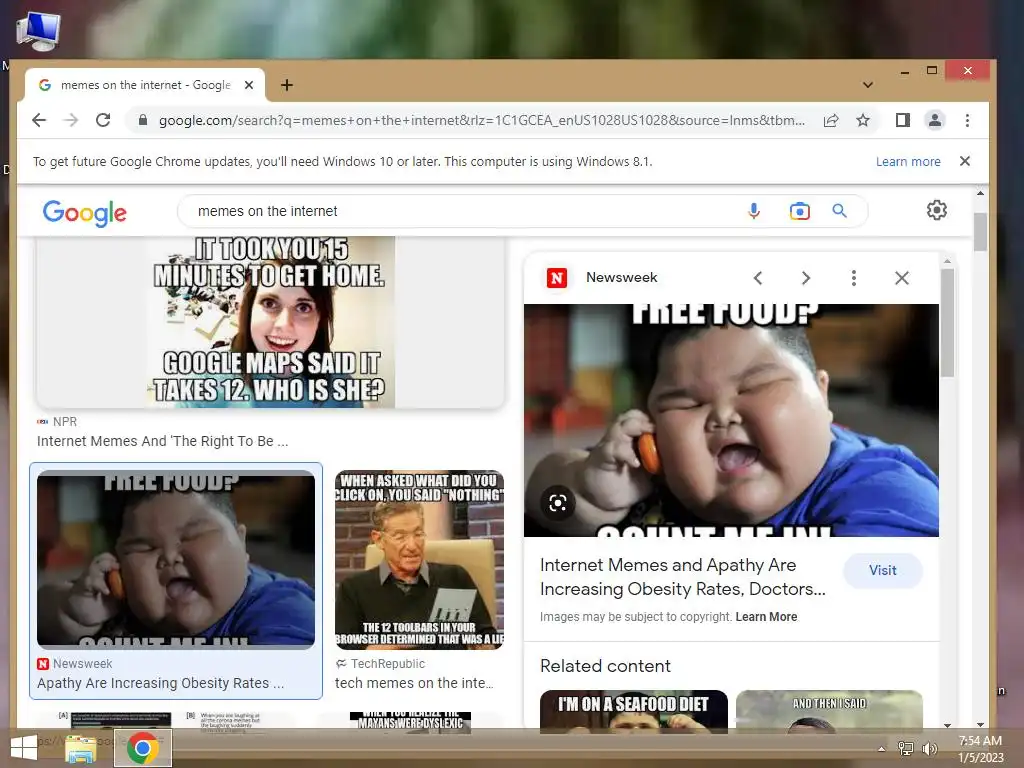Image resolution: width=1024 pixels, height=768 pixels.
Task: Select Mayans were dyslexic meme thumbnail
Action: 410,722
